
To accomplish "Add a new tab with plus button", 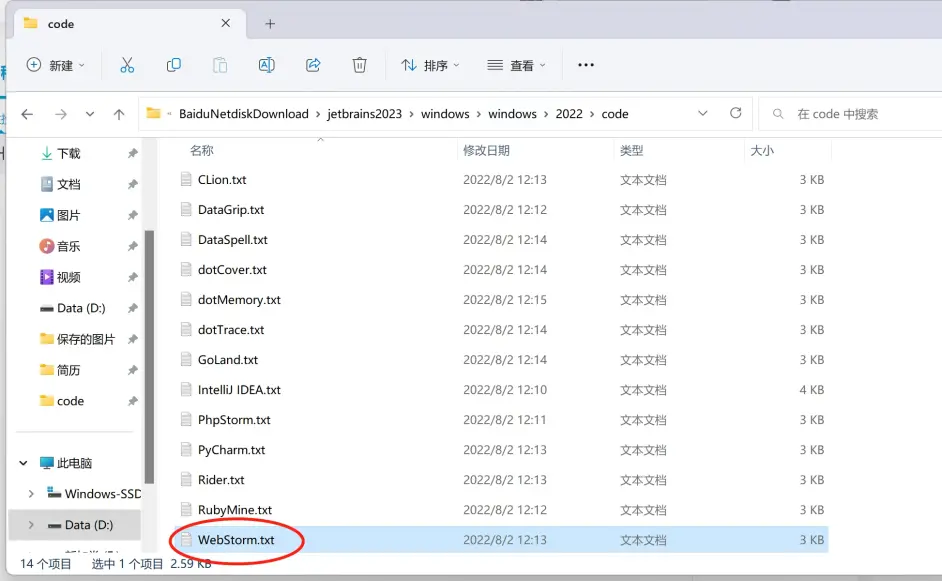I will click(270, 23).
